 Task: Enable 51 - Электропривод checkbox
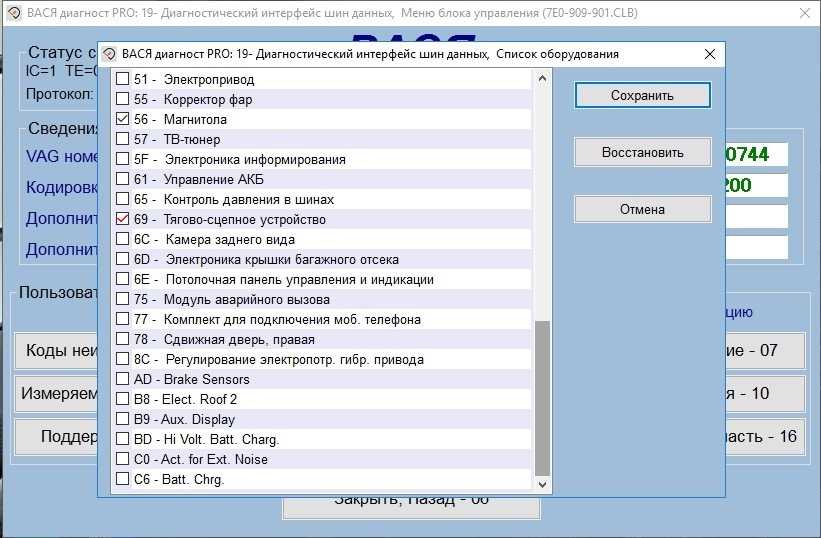tap(122, 79)
